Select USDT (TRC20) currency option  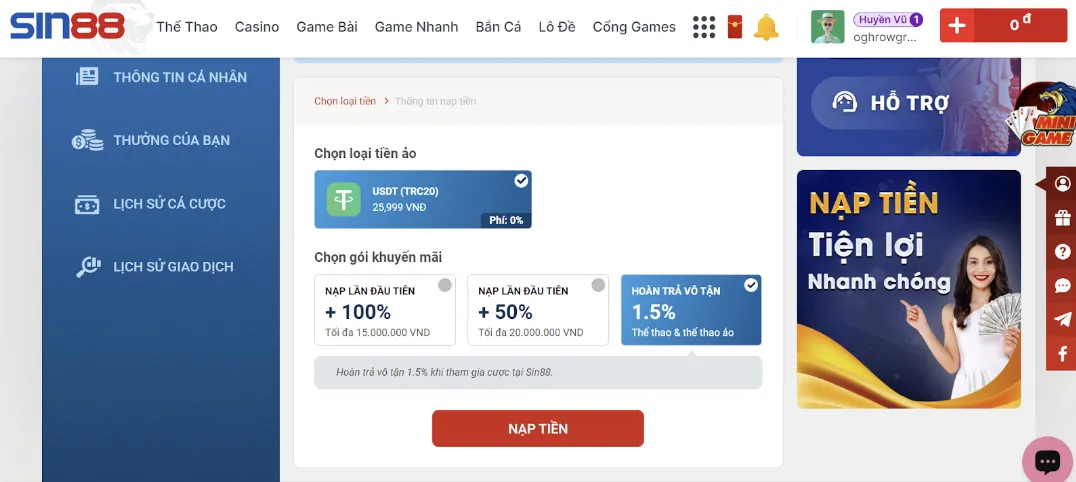422,199
